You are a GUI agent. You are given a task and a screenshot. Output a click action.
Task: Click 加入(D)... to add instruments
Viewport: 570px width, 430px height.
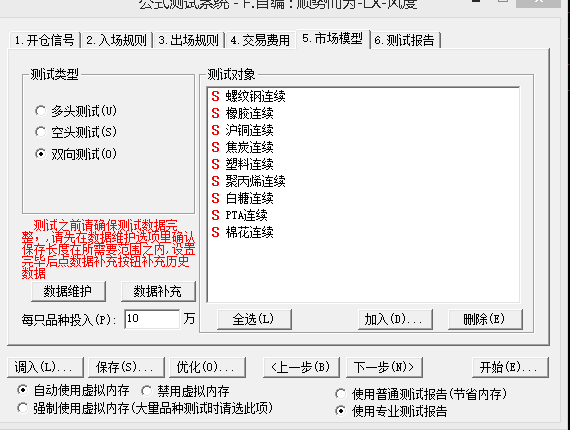point(395,320)
